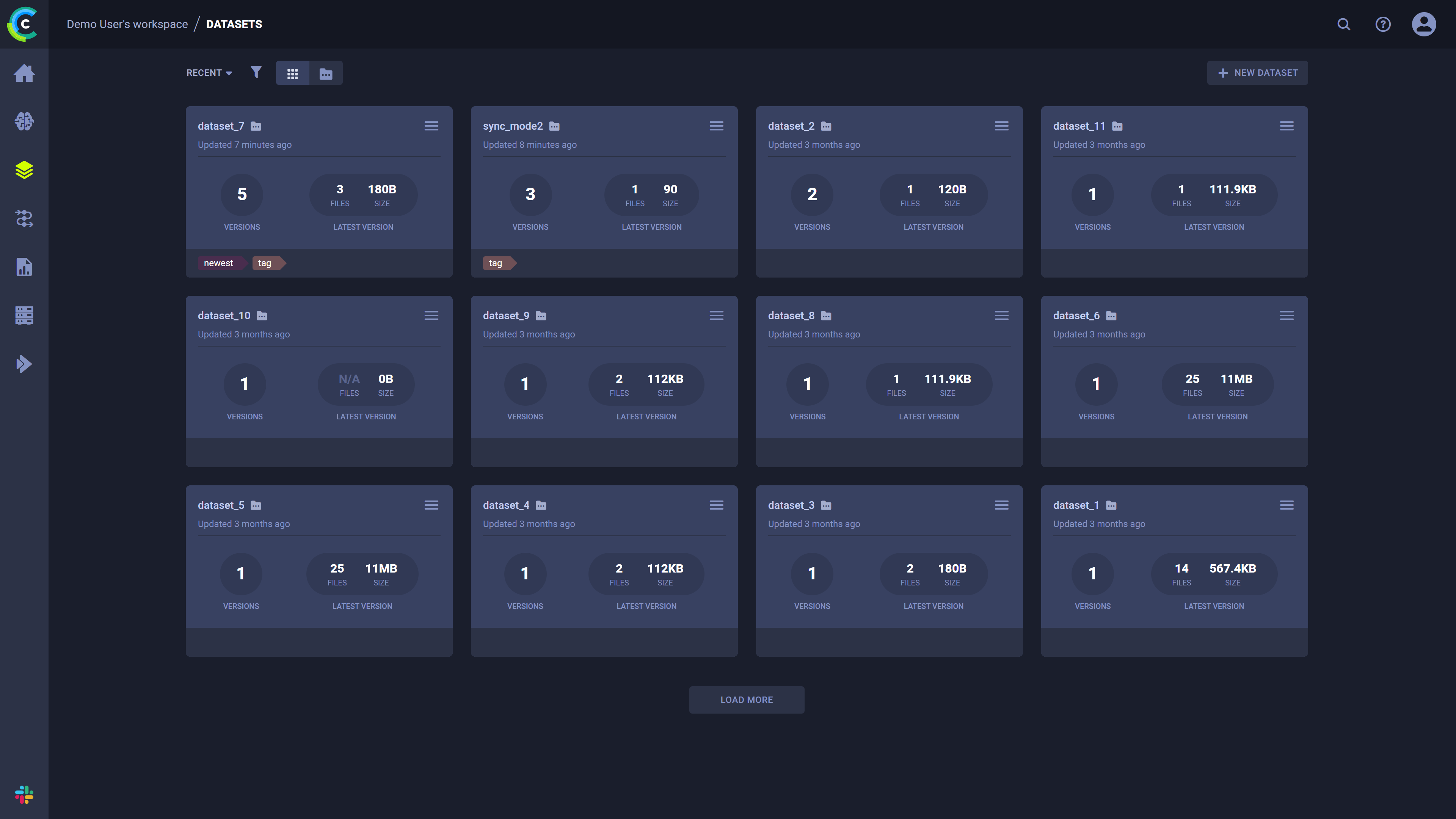Screen dimensions: 1456x819
Task: Go to Demo User's workspace via breadcrumb
Action: [127, 24]
